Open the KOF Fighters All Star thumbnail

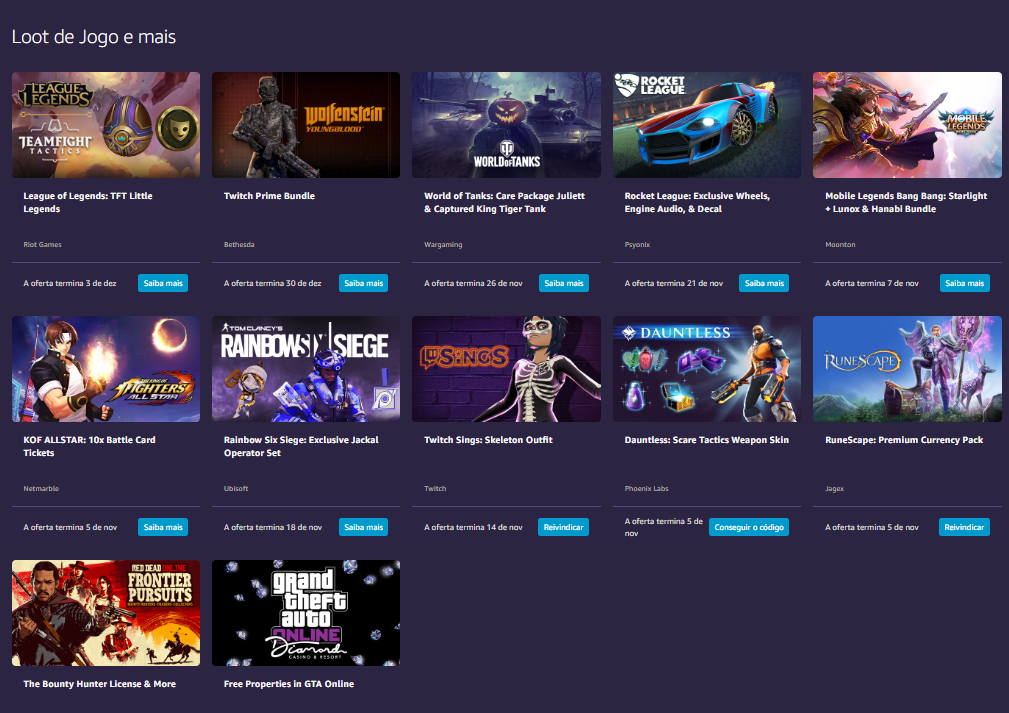click(106, 369)
